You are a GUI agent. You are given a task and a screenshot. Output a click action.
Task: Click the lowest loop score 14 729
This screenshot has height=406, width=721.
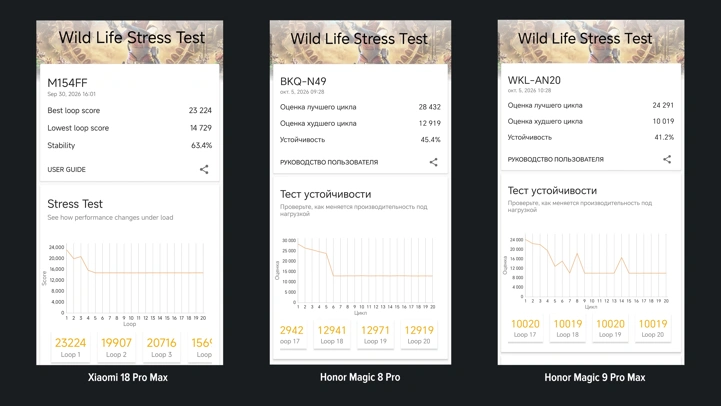201,128
